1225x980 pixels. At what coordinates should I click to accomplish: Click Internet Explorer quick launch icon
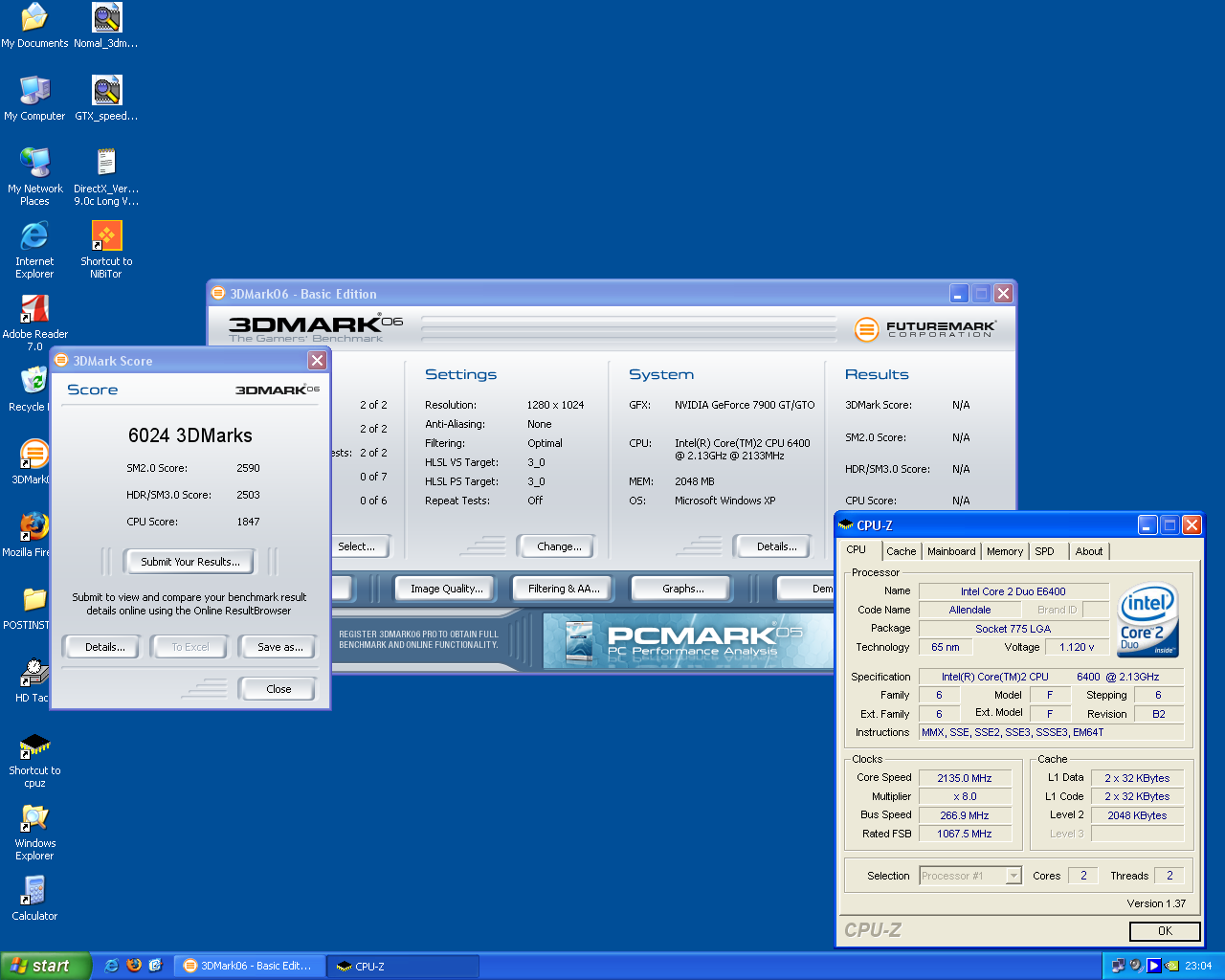(x=112, y=966)
